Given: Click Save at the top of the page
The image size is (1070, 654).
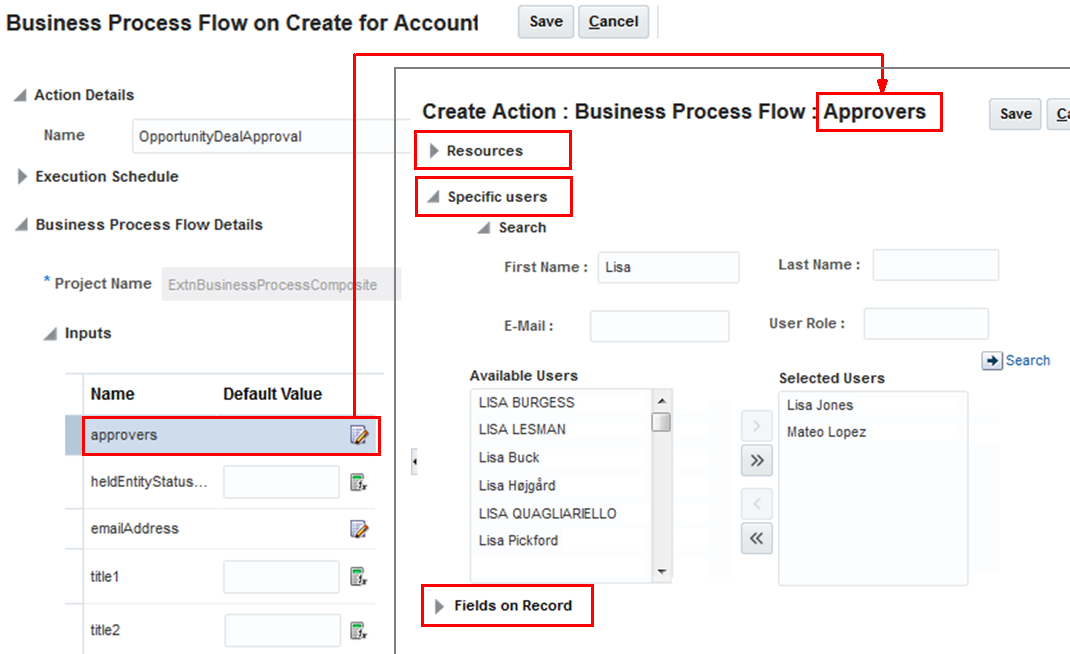Looking at the screenshot, I should click(545, 21).
